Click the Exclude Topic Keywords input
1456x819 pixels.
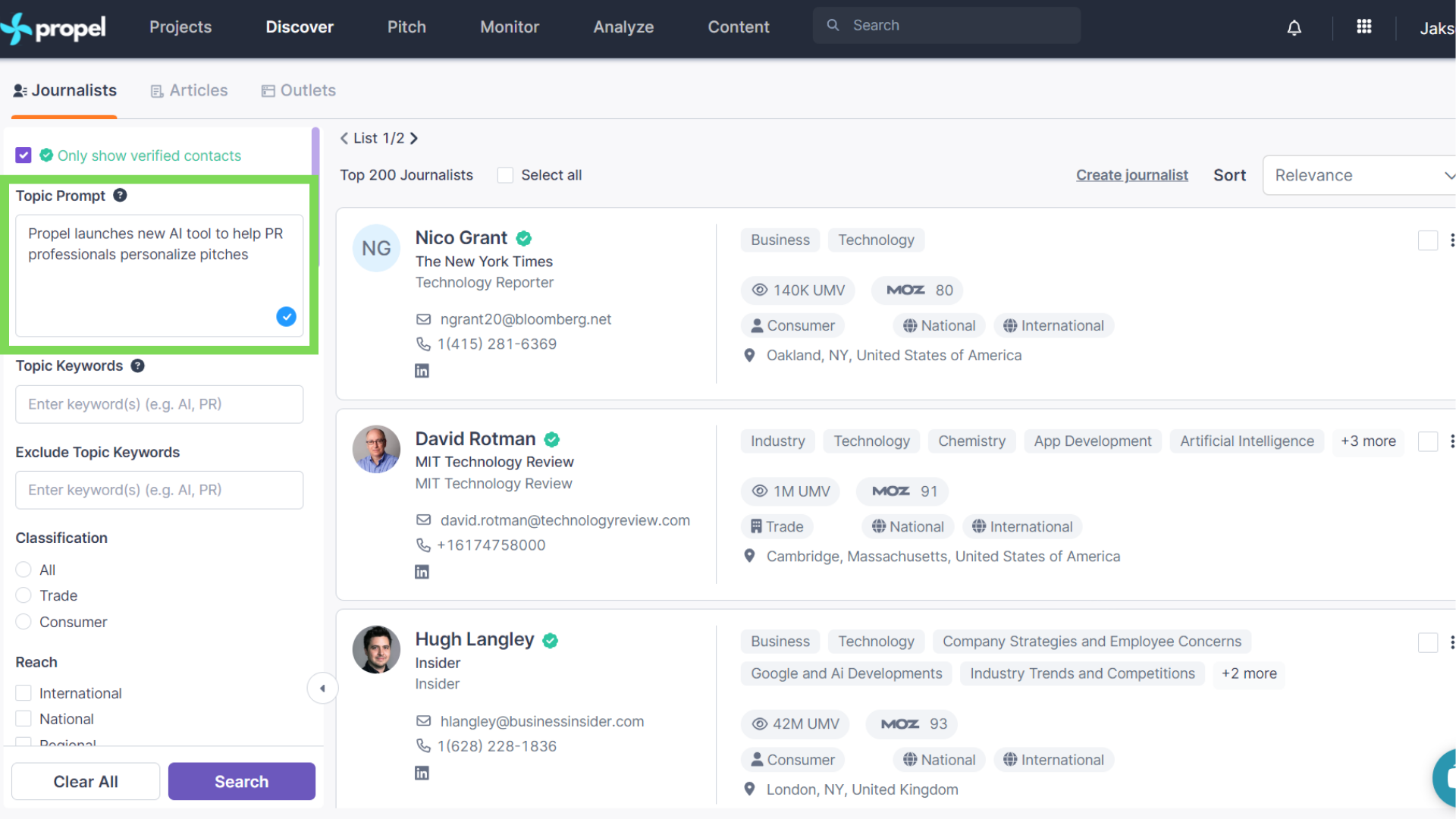[x=159, y=490]
